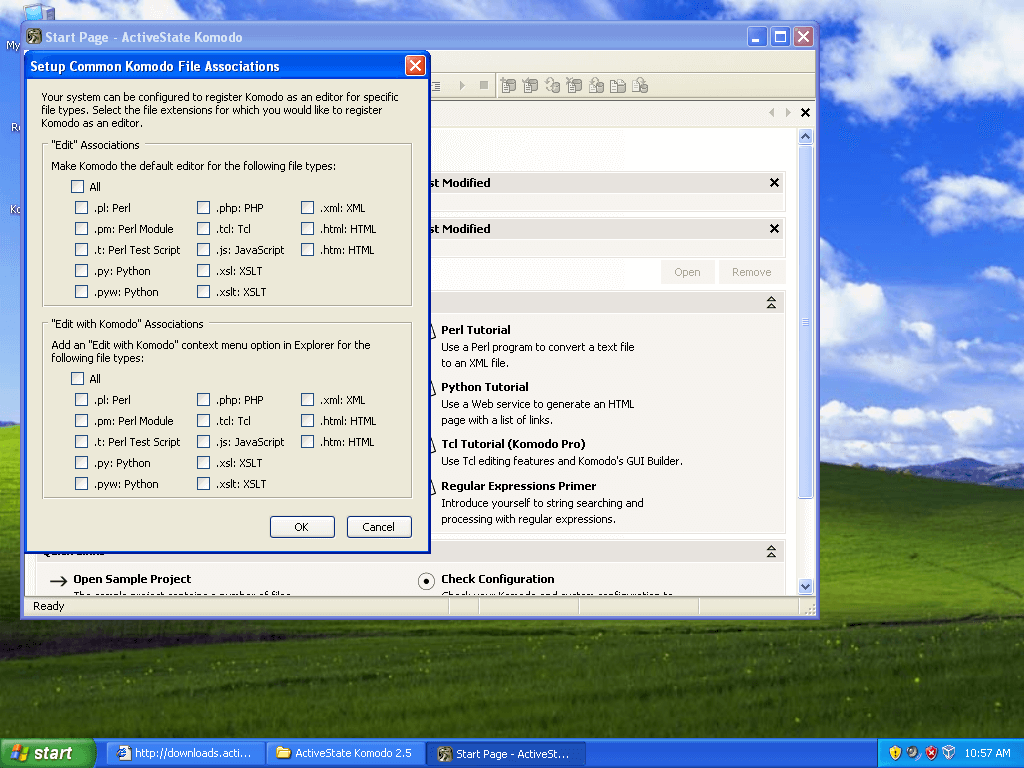Switch to the downloads browser window in taskbar
The height and width of the screenshot is (768, 1024).
185,753
